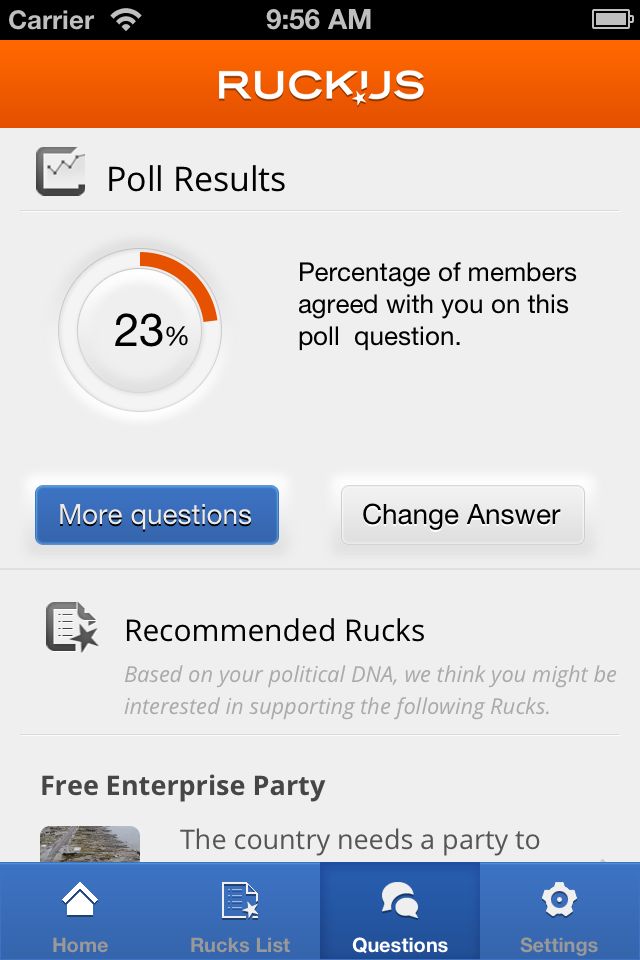
Task: Open the Free Enterprise Party thumbnail
Action: [90, 844]
